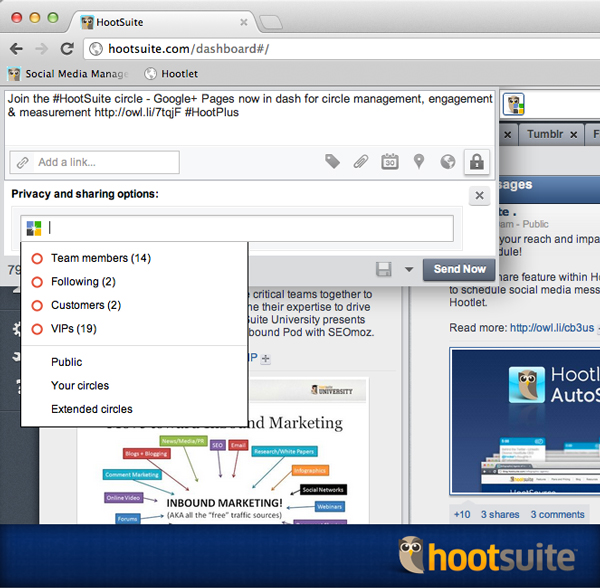Click the save draft floppy disk icon
Image resolution: width=600 pixels, height=588 pixels.
pos(383,269)
